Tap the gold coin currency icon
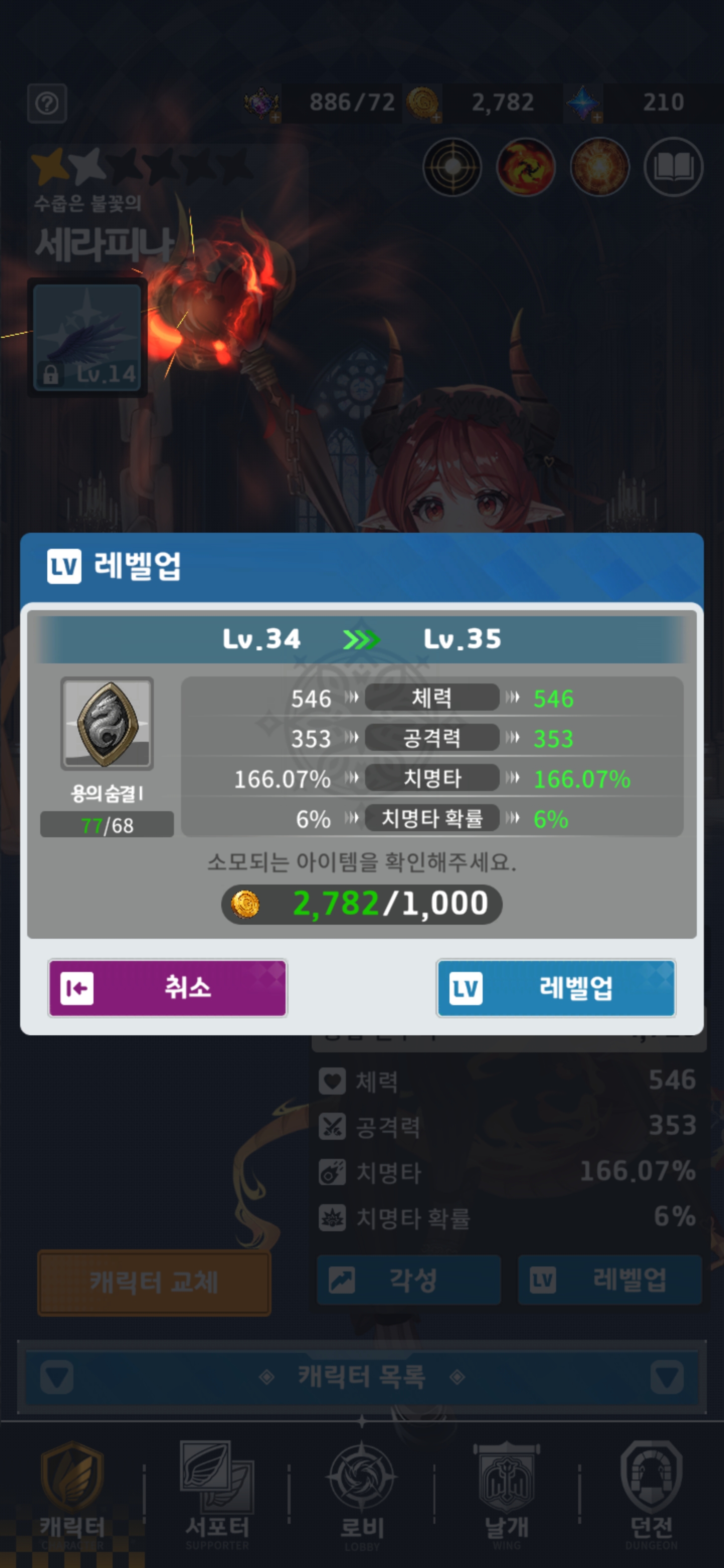 coord(423,103)
